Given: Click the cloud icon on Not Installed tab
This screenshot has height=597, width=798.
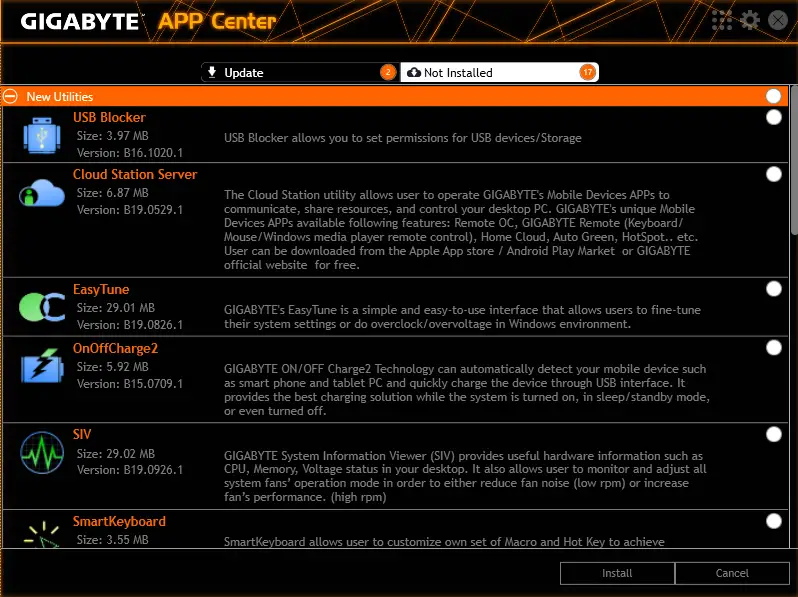Looking at the screenshot, I should tap(414, 72).
